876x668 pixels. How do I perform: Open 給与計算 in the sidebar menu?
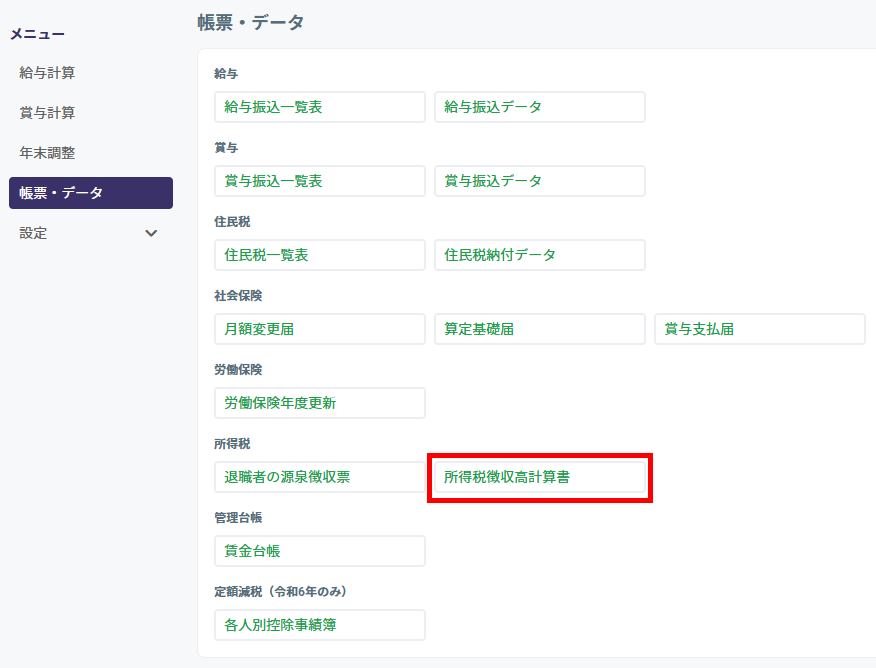[47, 73]
